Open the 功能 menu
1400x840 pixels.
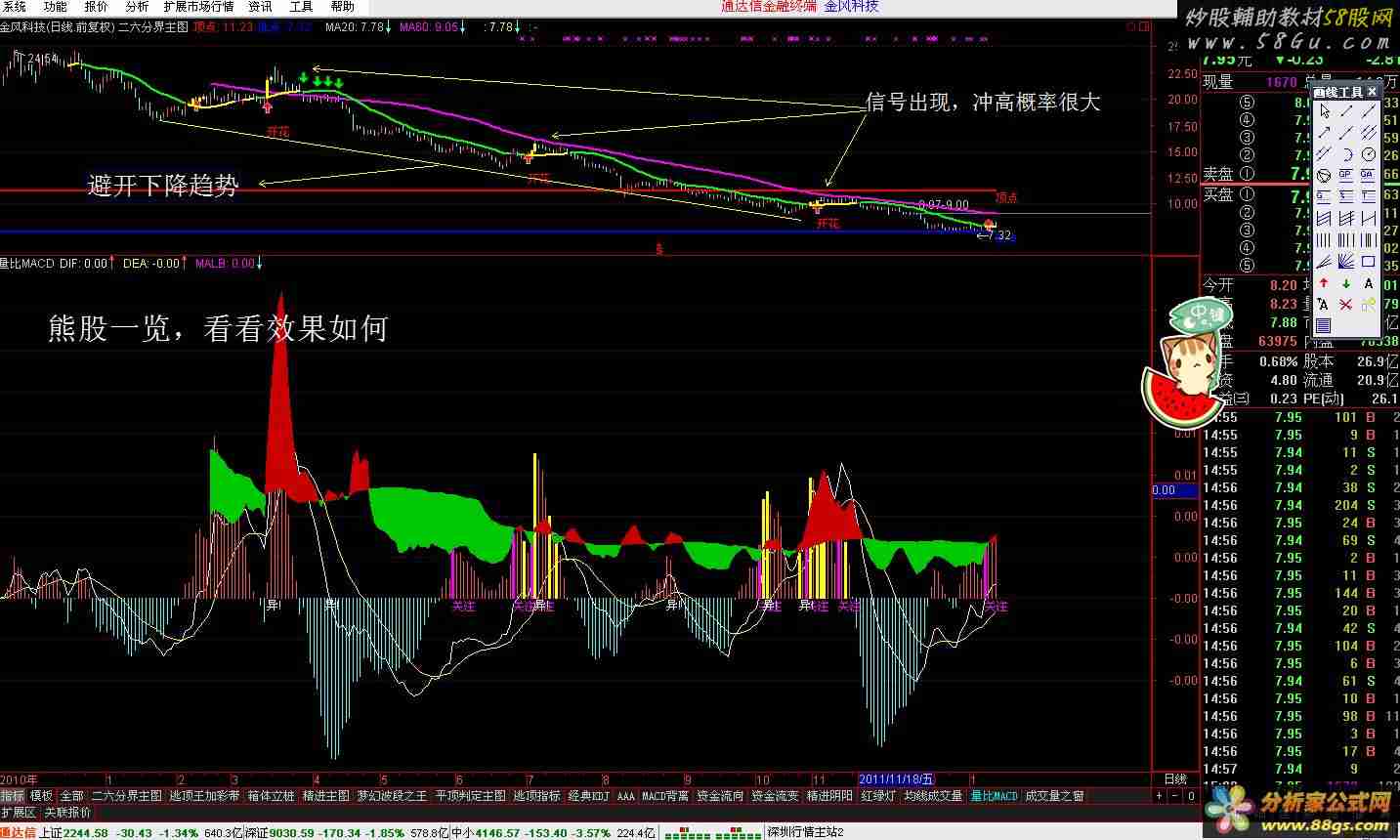[x=55, y=6]
